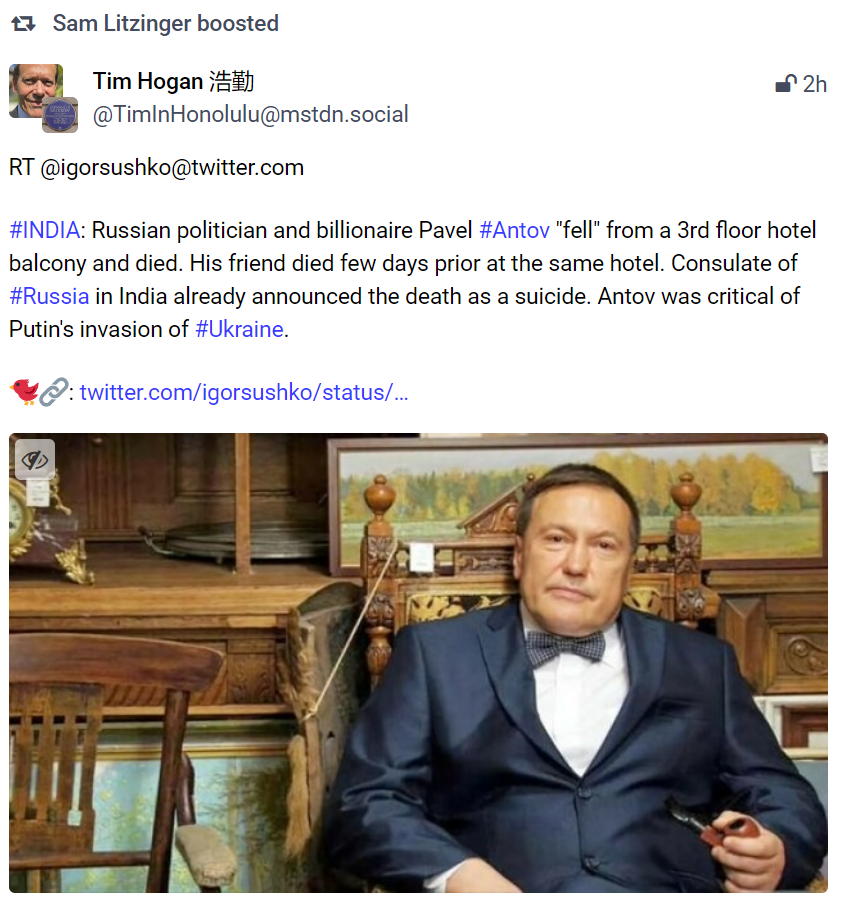Click the boost arrows icon at top
Screen dimensions: 847x906
click(24, 24)
